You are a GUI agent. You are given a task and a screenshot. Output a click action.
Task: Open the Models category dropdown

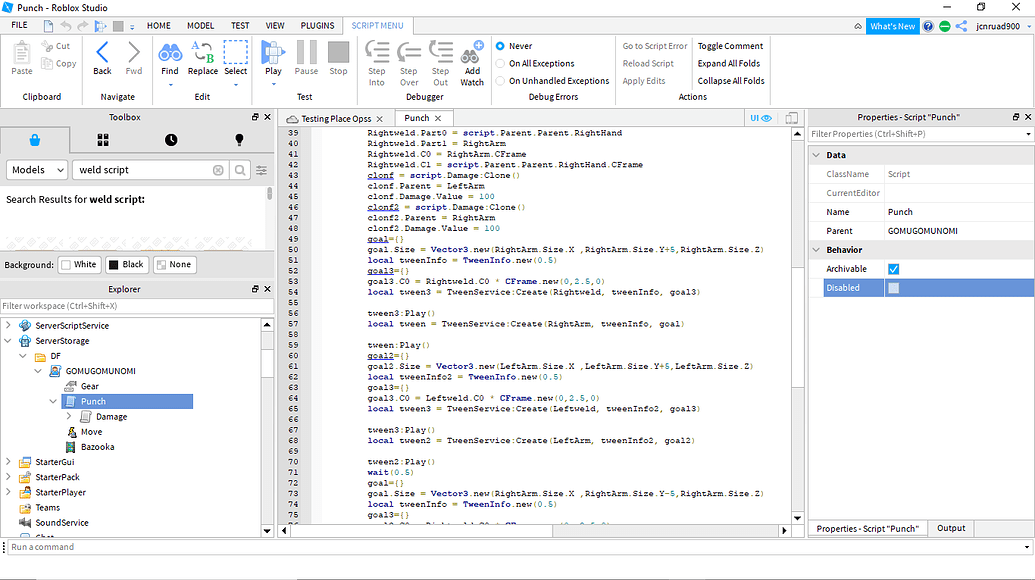(x=37, y=170)
